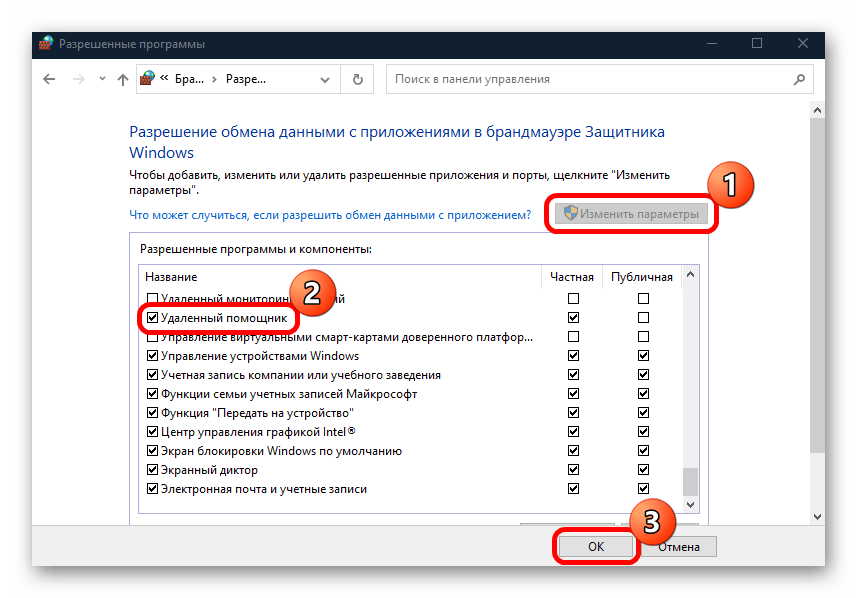857x598 pixels.
Task: Toggle public checkbox for 'Удаленный помощник'
Action: coord(643,318)
